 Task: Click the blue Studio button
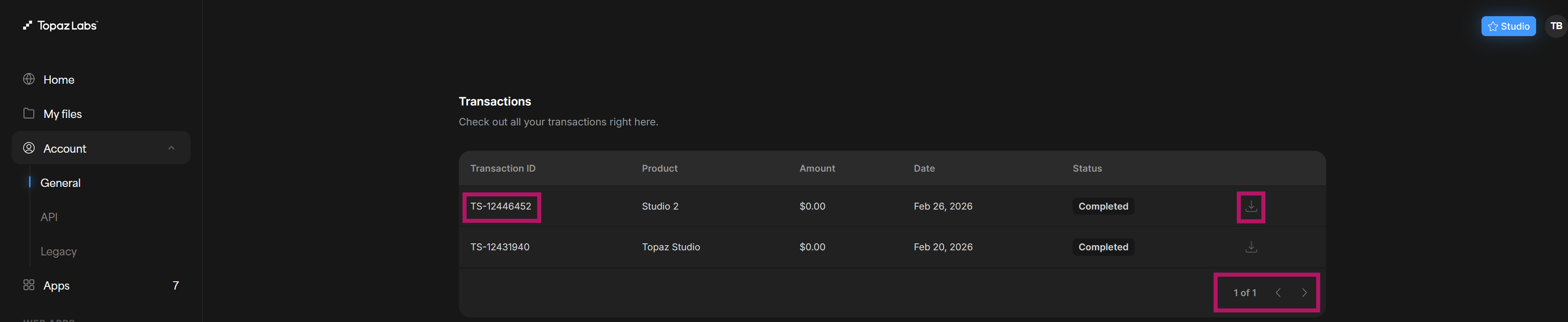[x=1508, y=26]
